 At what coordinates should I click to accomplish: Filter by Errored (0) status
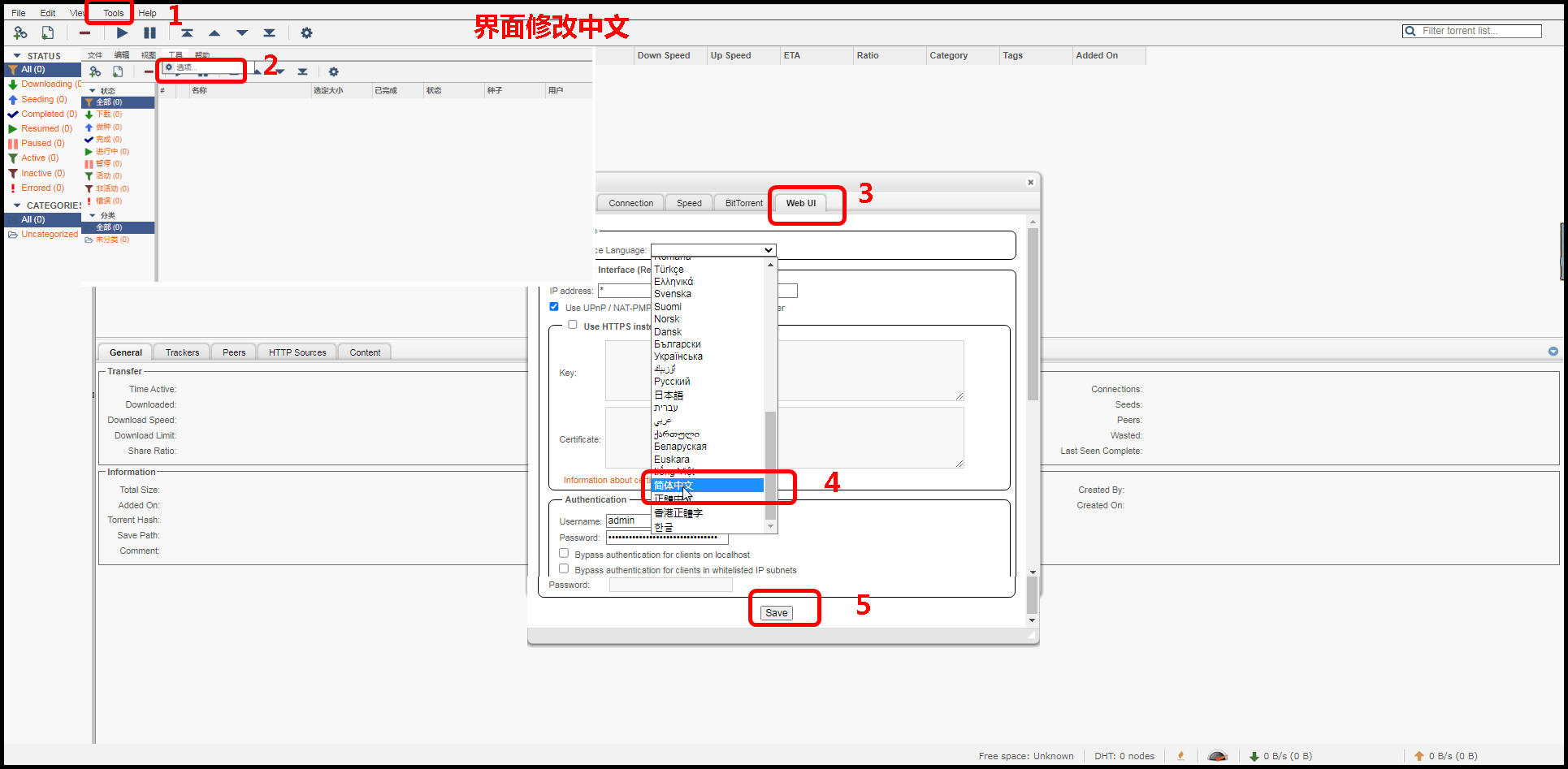(36, 188)
